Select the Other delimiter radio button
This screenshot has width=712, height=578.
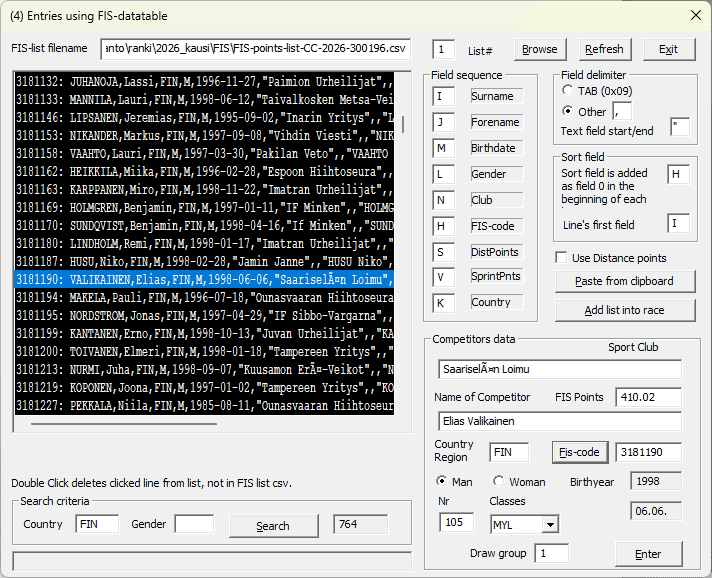(568, 111)
